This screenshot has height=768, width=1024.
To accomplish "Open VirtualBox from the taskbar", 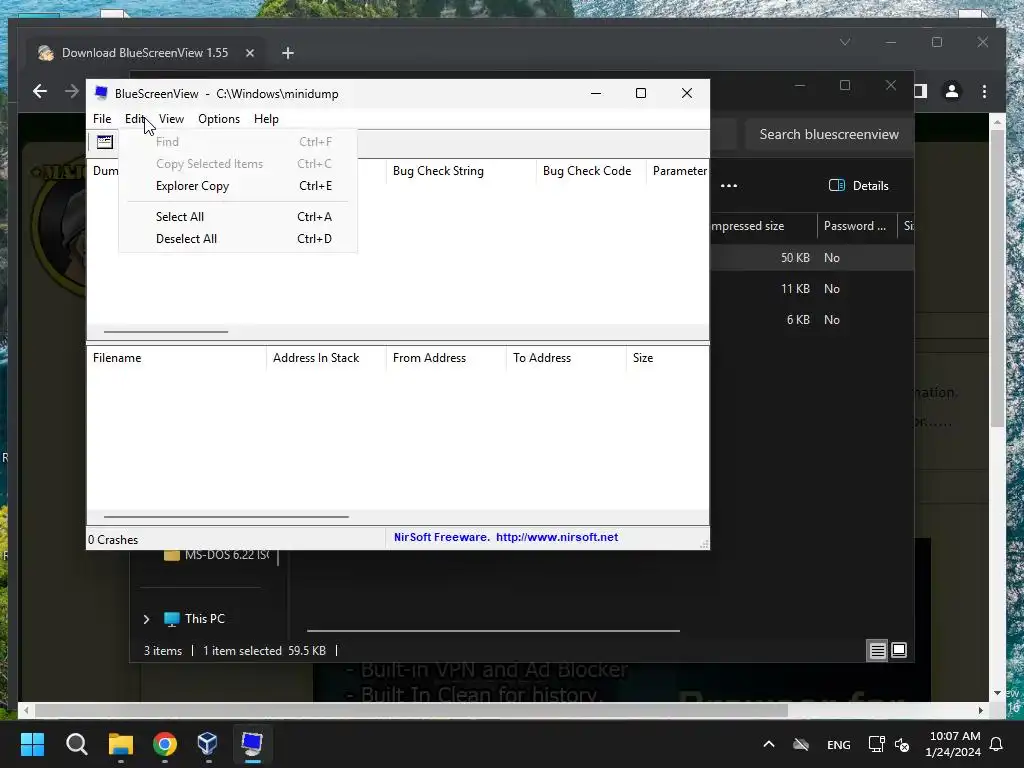I will tap(208, 744).
